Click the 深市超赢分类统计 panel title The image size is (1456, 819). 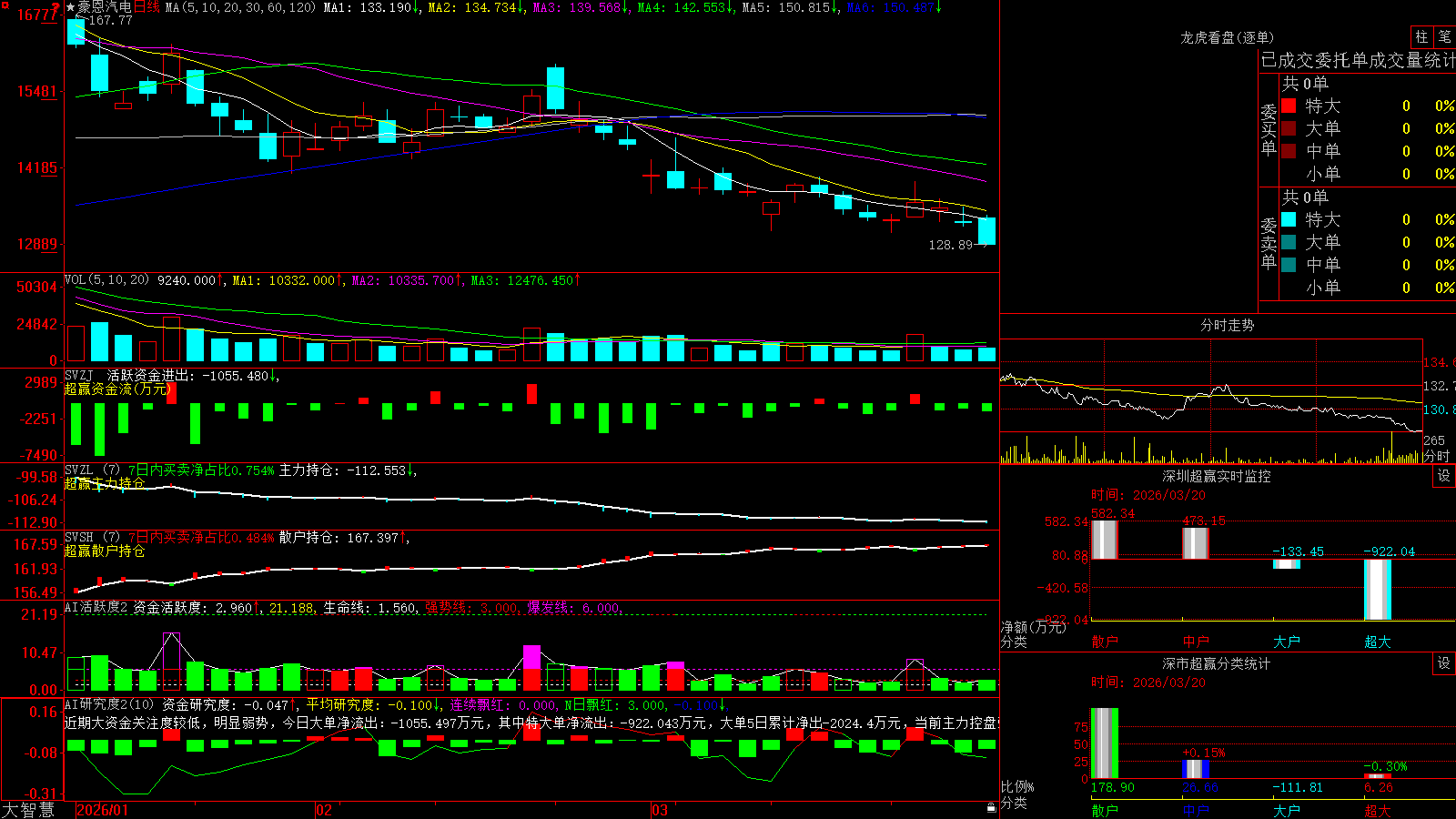pos(1217,663)
